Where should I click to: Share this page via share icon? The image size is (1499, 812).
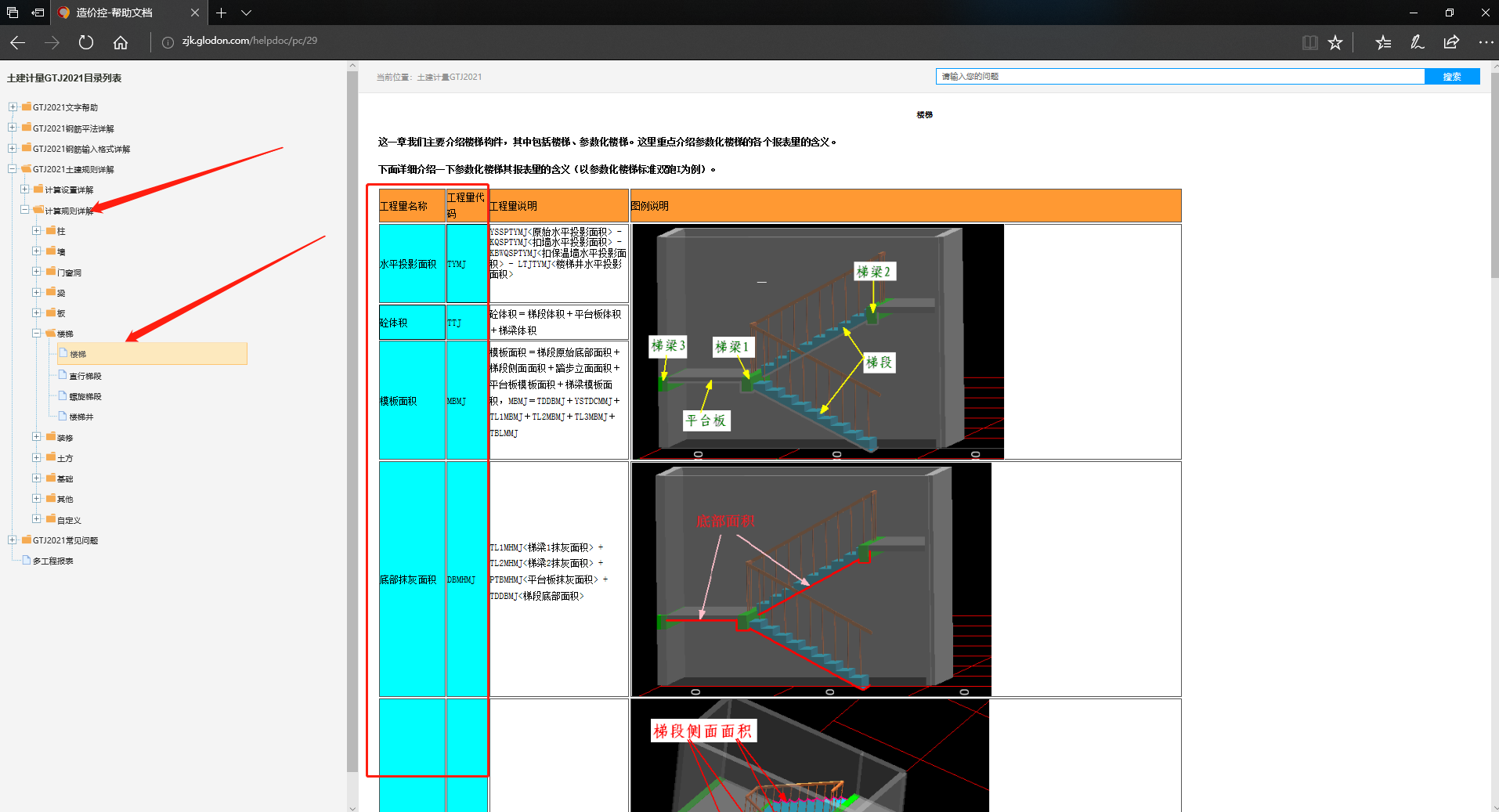coord(1451,42)
